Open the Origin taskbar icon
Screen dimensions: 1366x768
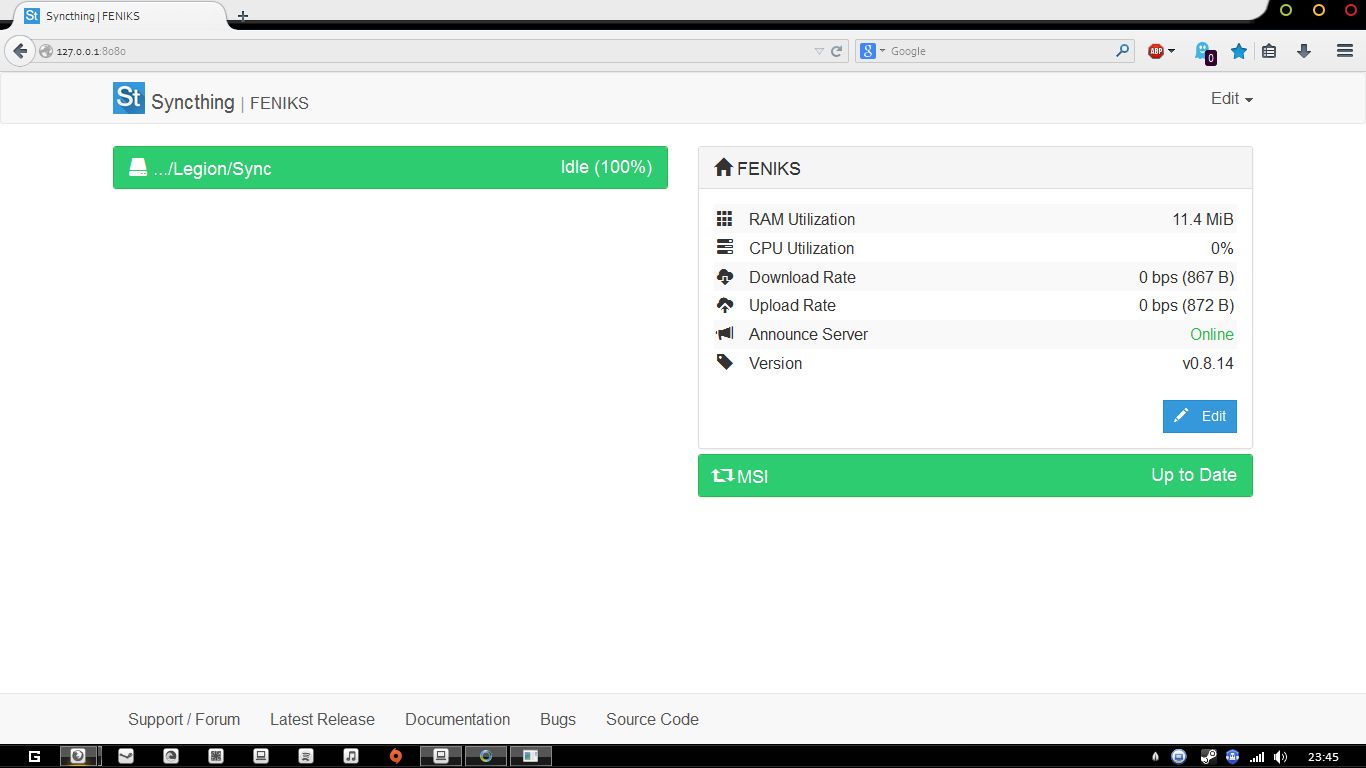396,756
